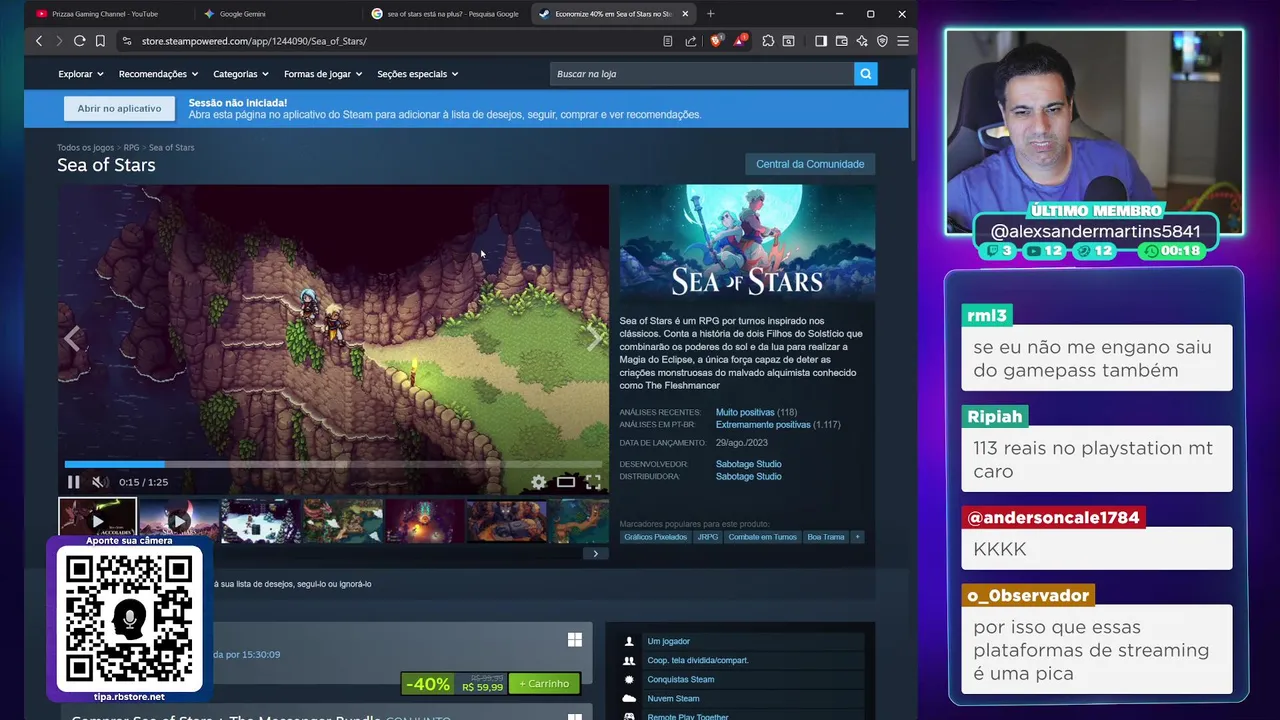Screen dimensions: 1280x720
Task: Open Central da Comunidade
Action: [810, 164]
